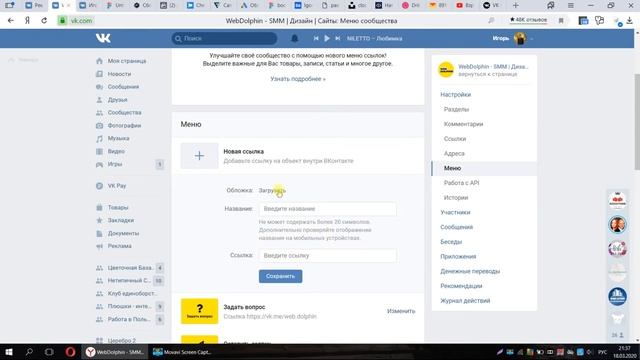
Task: Click the Сохранить button
Action: click(280, 276)
